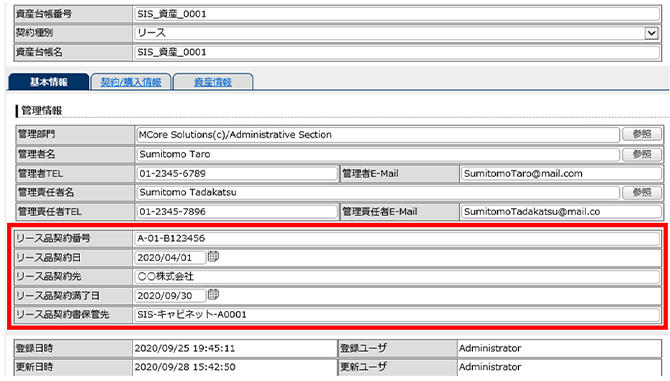Focus the リース品契約書保管先 field
Image resolution: width=670 pixels, height=381 pixels.
click(x=397, y=315)
